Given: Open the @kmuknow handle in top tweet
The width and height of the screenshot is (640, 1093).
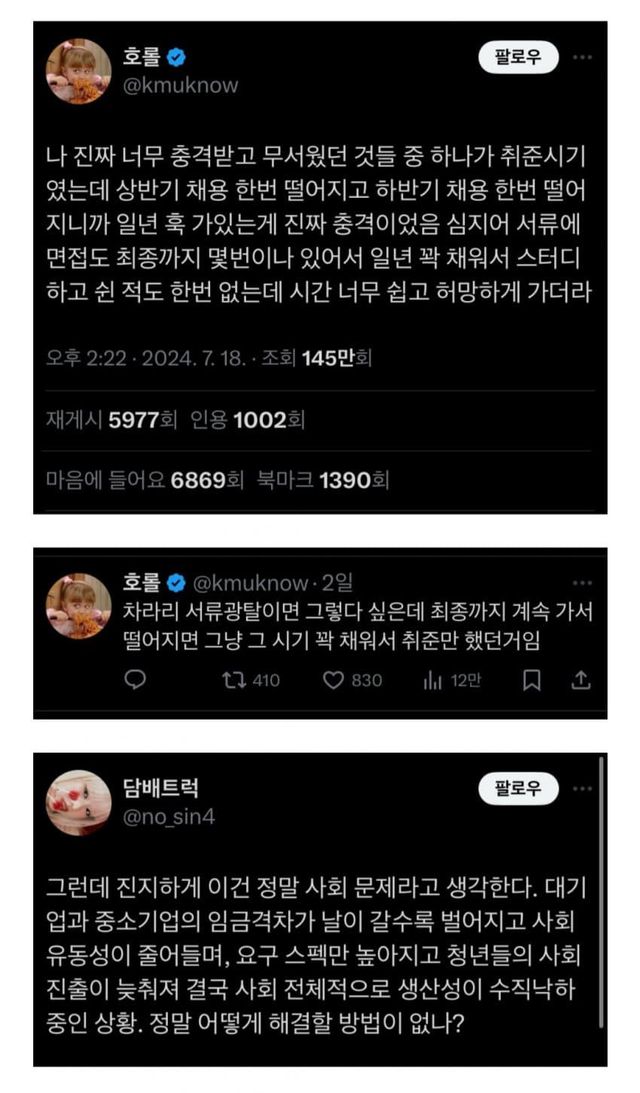Looking at the screenshot, I should point(181,85).
